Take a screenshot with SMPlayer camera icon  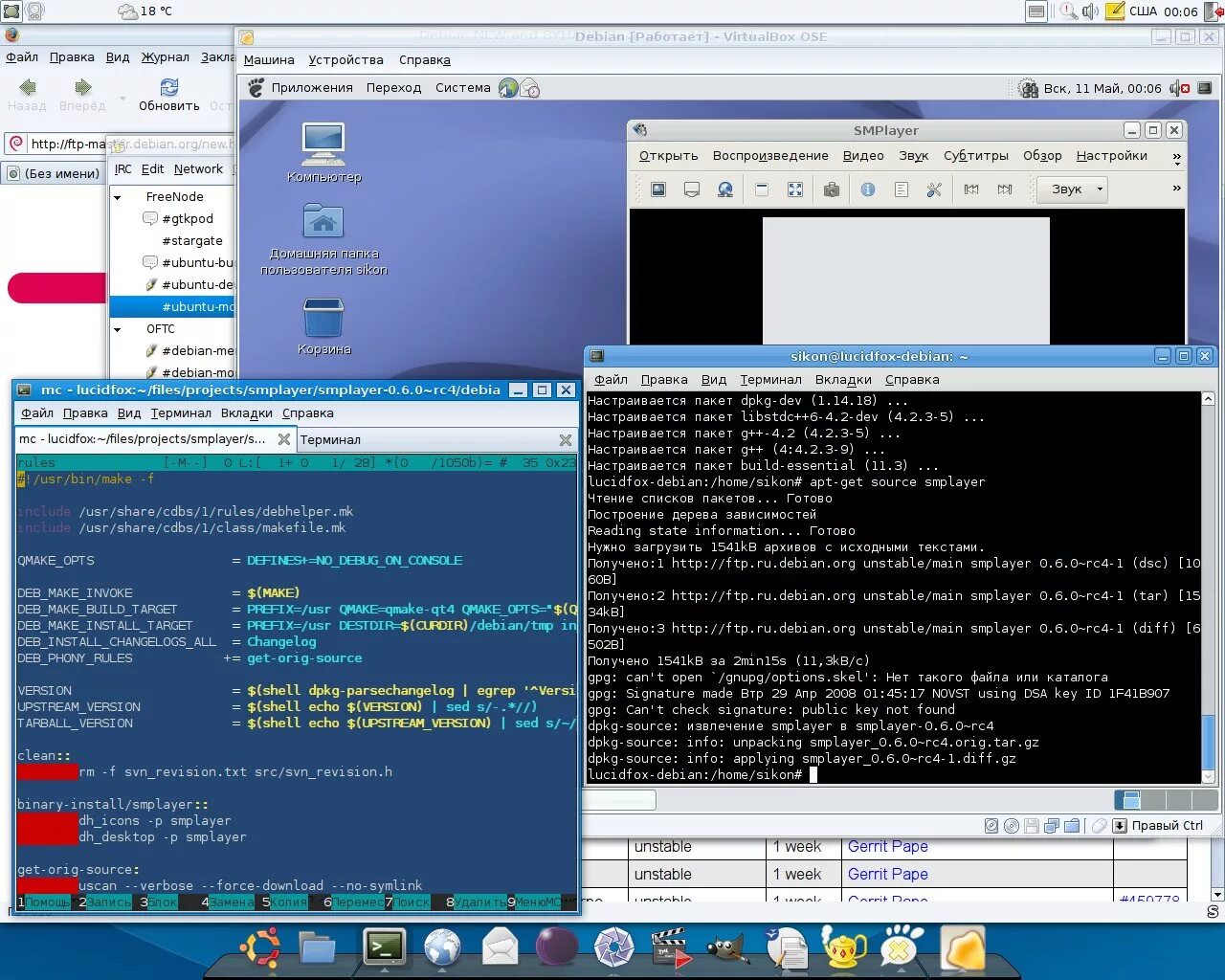[832, 189]
